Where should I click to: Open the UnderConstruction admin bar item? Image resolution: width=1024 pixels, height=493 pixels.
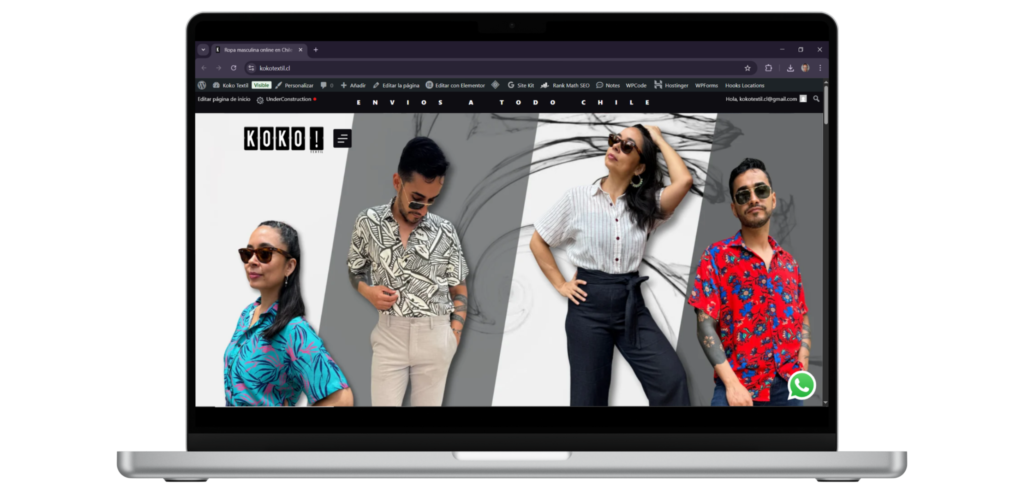(x=286, y=99)
